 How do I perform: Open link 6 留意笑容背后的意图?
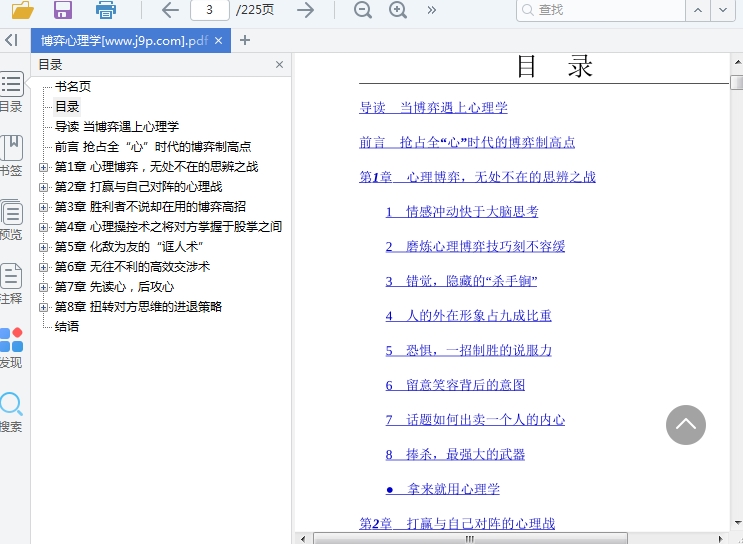tap(455, 385)
